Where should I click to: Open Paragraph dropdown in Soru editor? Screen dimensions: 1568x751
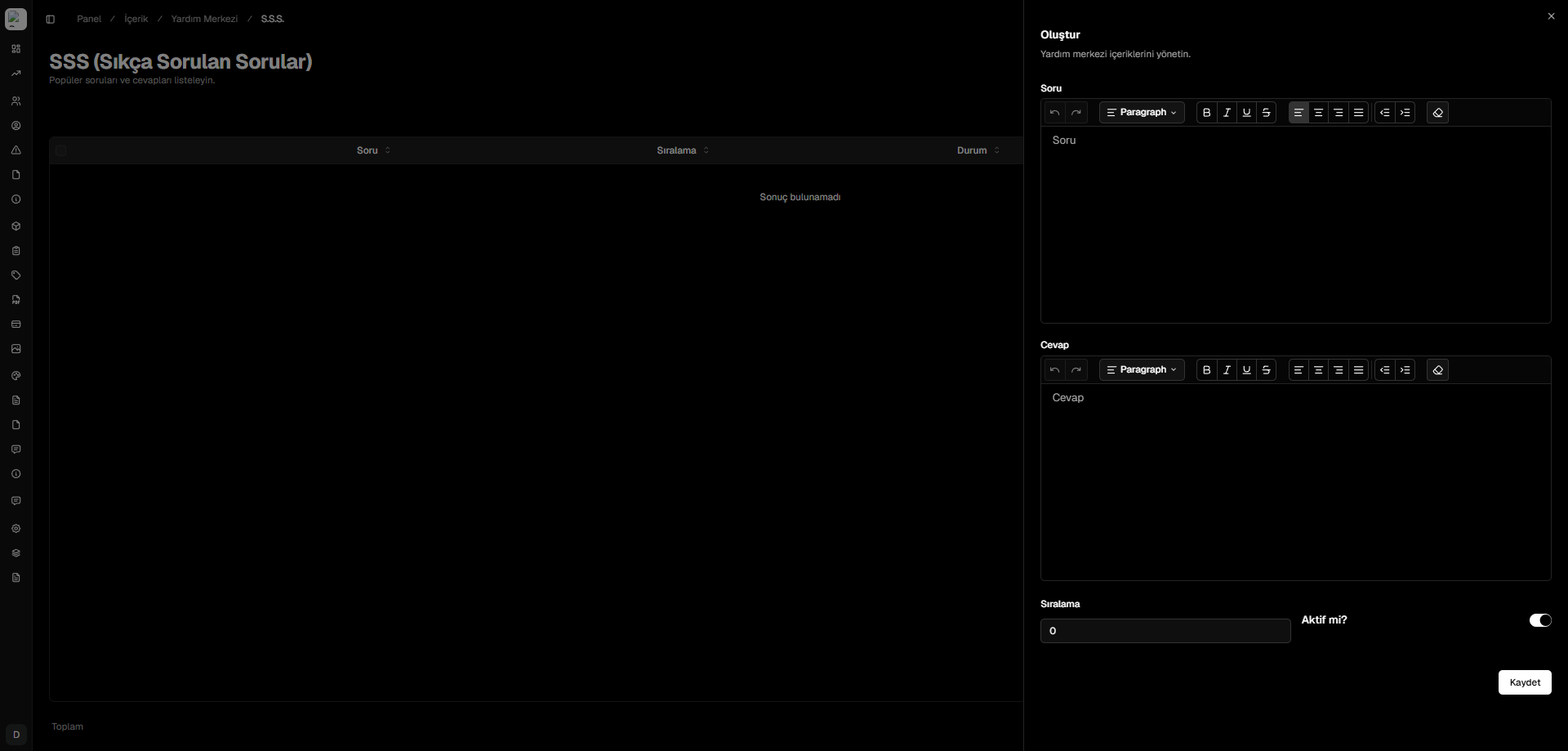point(1142,113)
